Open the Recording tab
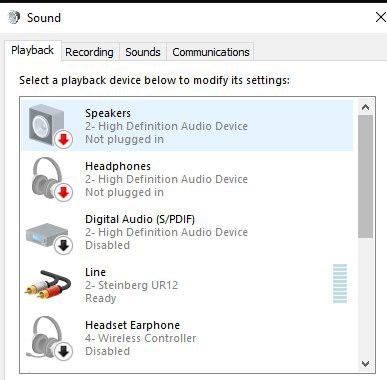This screenshot has height=380, width=387. (x=89, y=52)
